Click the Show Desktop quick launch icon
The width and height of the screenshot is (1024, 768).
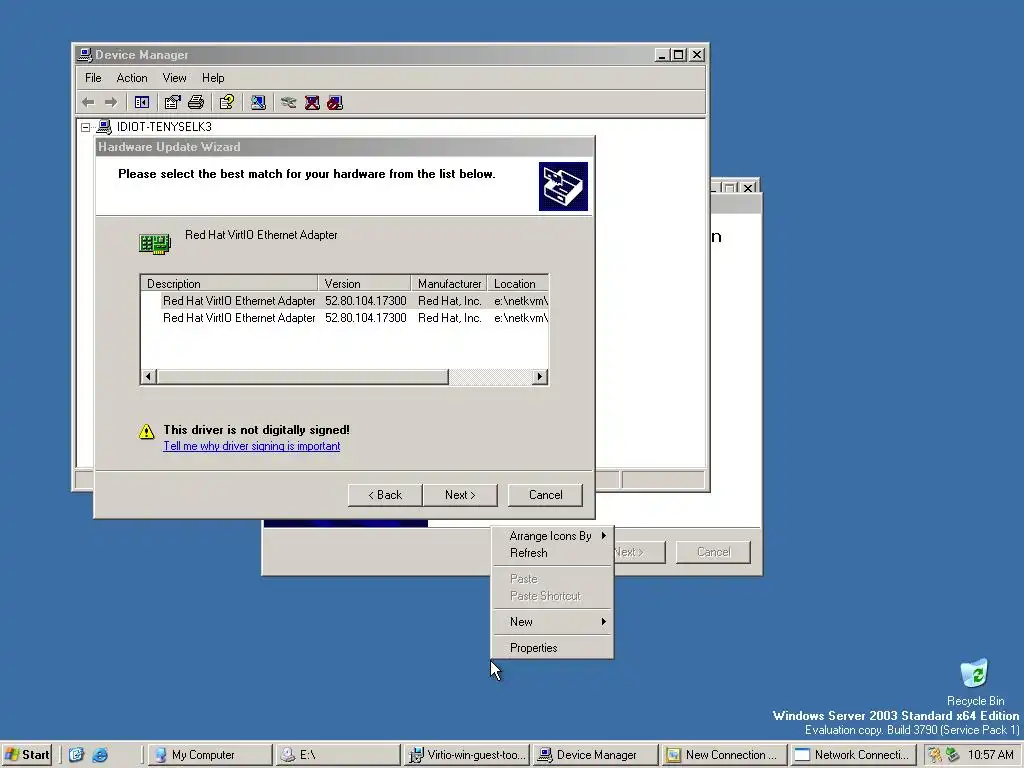click(76, 755)
